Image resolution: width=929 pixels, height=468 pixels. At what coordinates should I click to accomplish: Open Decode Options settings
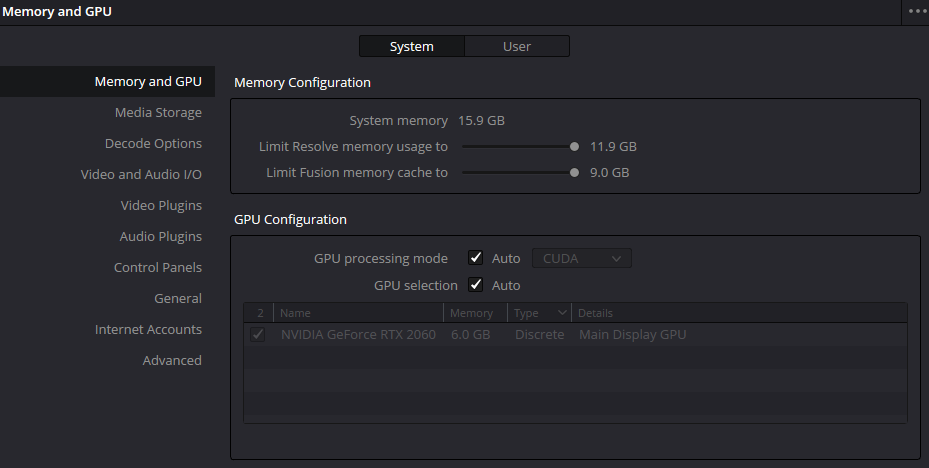tap(153, 143)
